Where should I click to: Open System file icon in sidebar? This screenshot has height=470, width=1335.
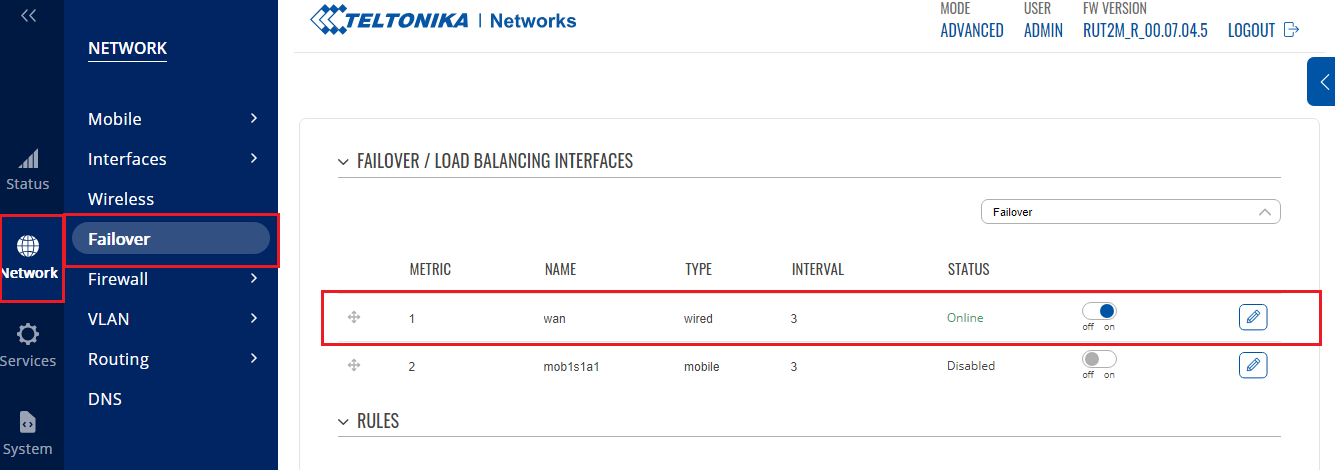pos(28,422)
